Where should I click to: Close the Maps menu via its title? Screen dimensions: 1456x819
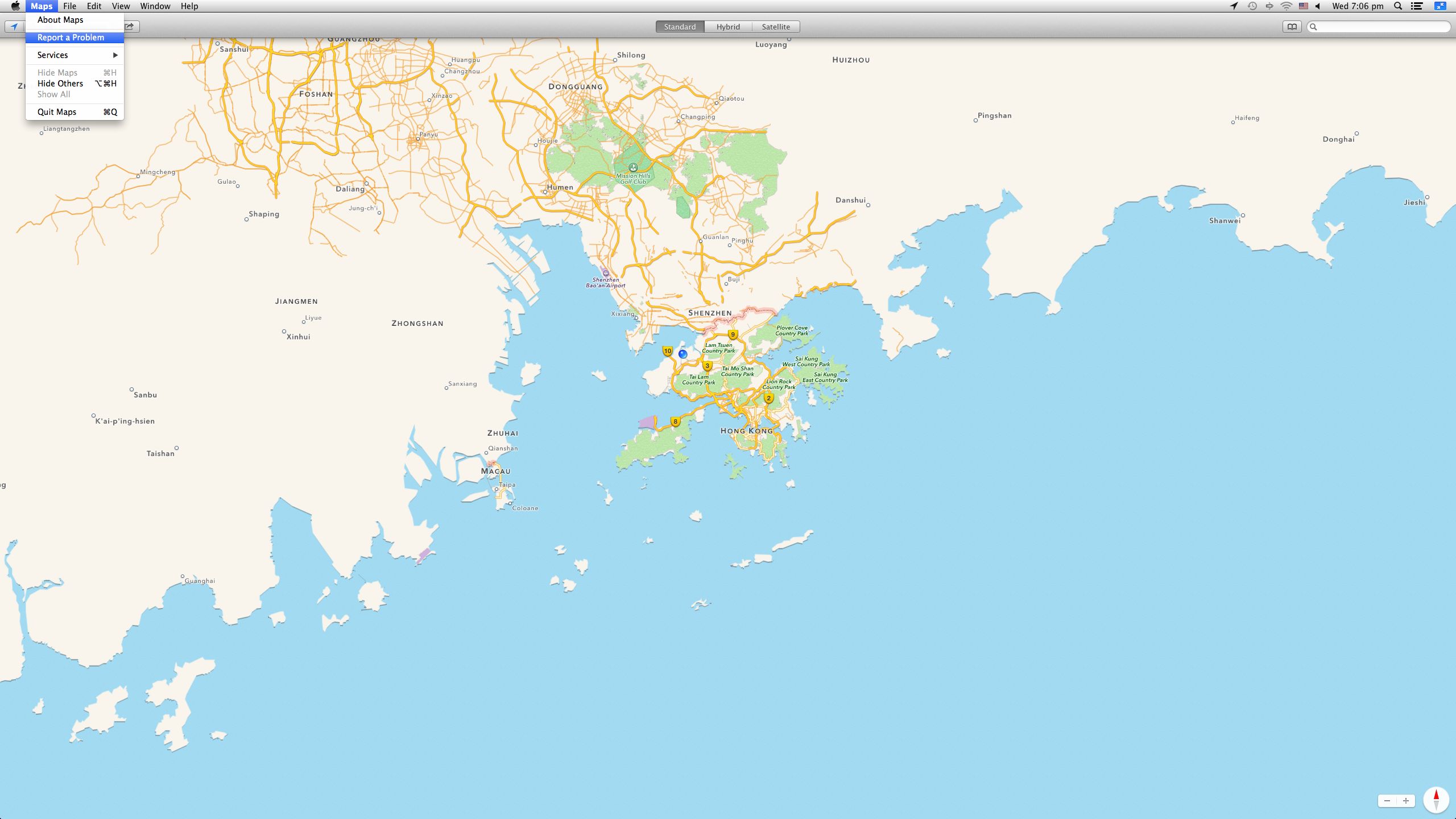42,6
